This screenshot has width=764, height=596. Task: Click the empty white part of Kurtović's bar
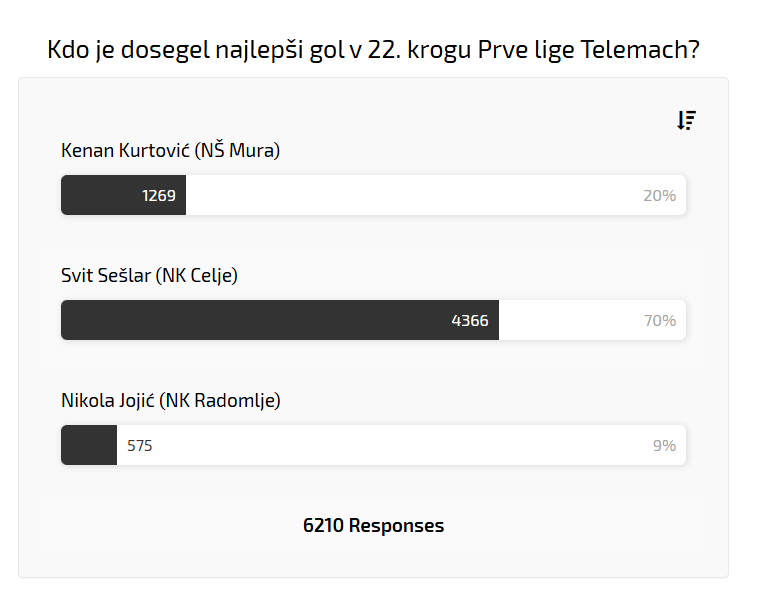(410, 195)
